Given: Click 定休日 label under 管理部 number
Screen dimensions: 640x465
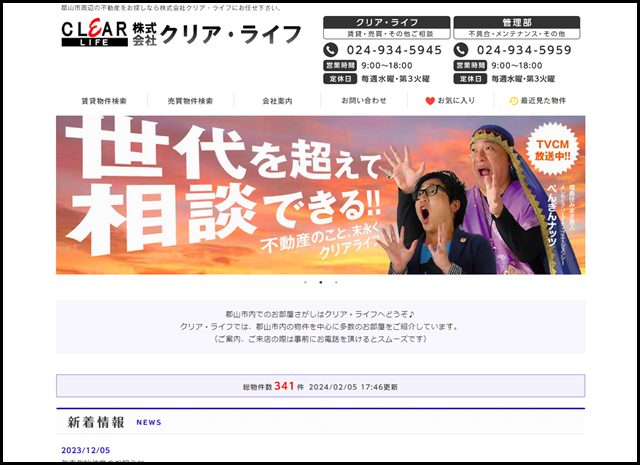Looking at the screenshot, I should pos(470,79).
